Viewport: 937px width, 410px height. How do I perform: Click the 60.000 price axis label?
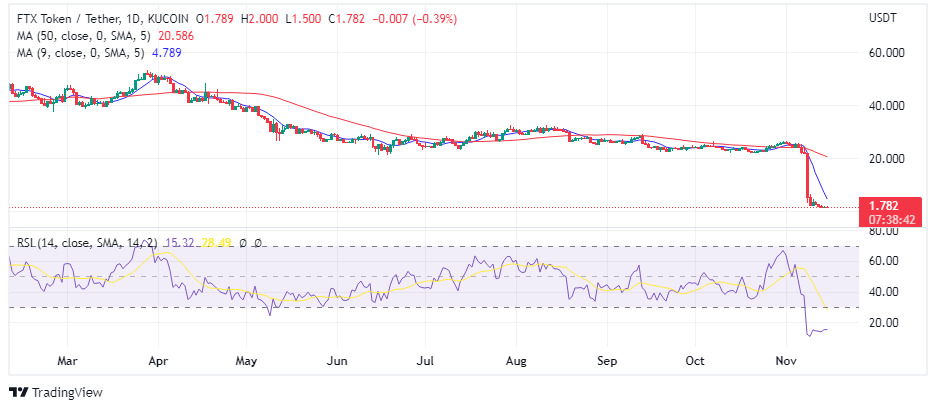pyautogui.click(x=886, y=53)
